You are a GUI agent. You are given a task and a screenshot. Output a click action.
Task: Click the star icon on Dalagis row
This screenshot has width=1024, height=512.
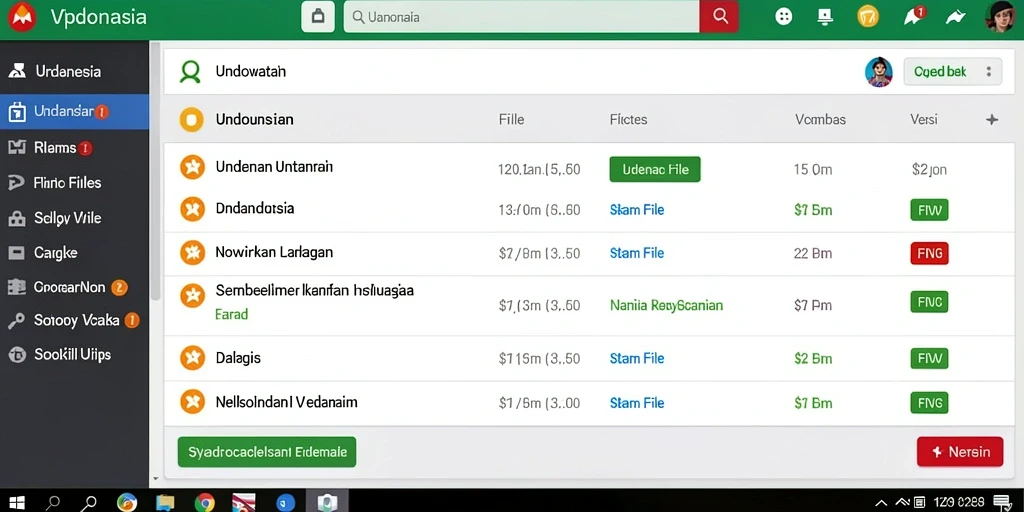point(192,358)
